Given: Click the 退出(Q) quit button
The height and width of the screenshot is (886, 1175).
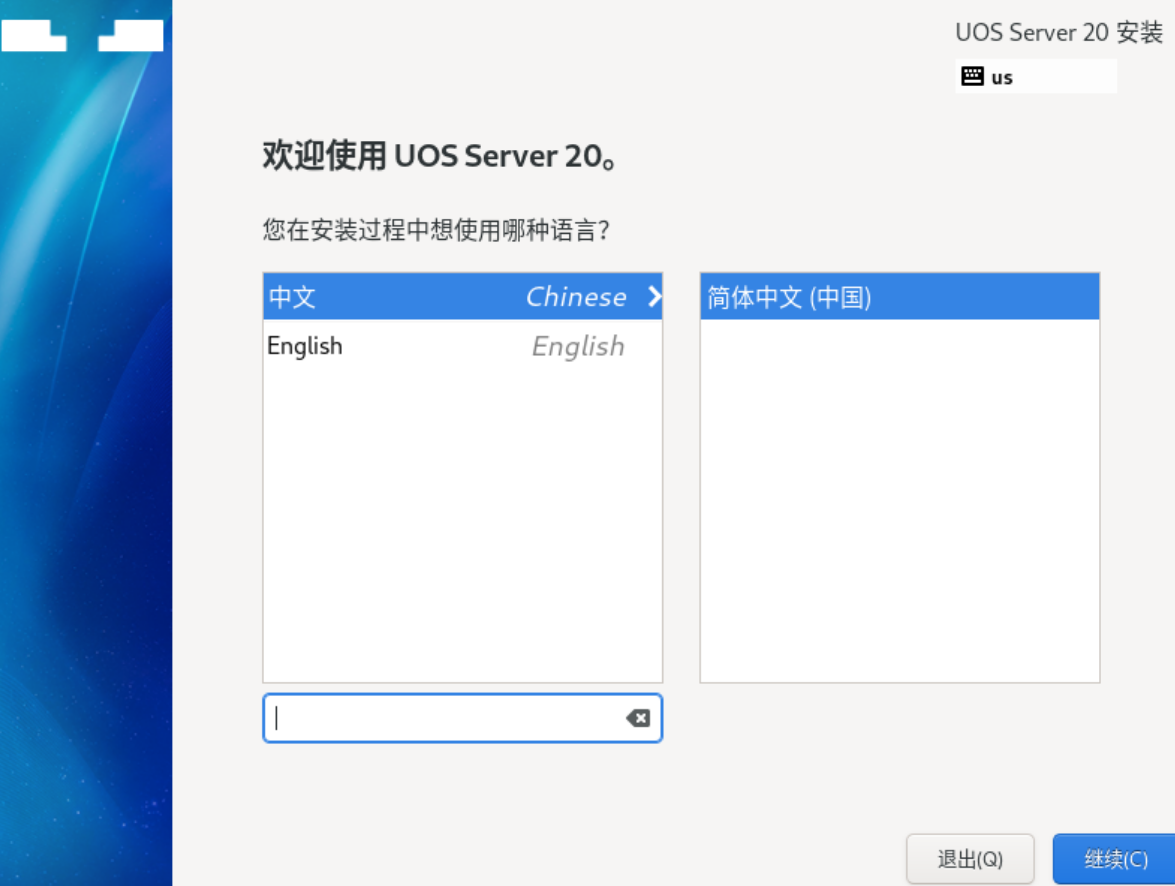Looking at the screenshot, I should (970, 859).
